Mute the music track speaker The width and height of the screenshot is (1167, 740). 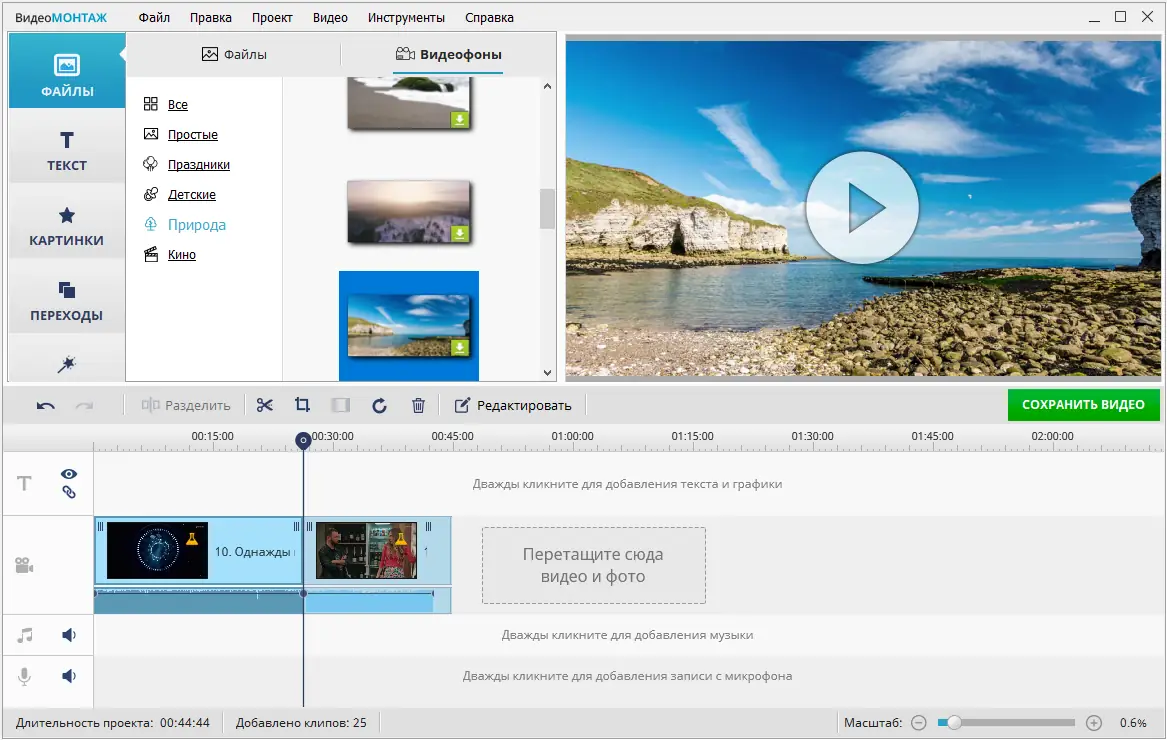(x=69, y=635)
